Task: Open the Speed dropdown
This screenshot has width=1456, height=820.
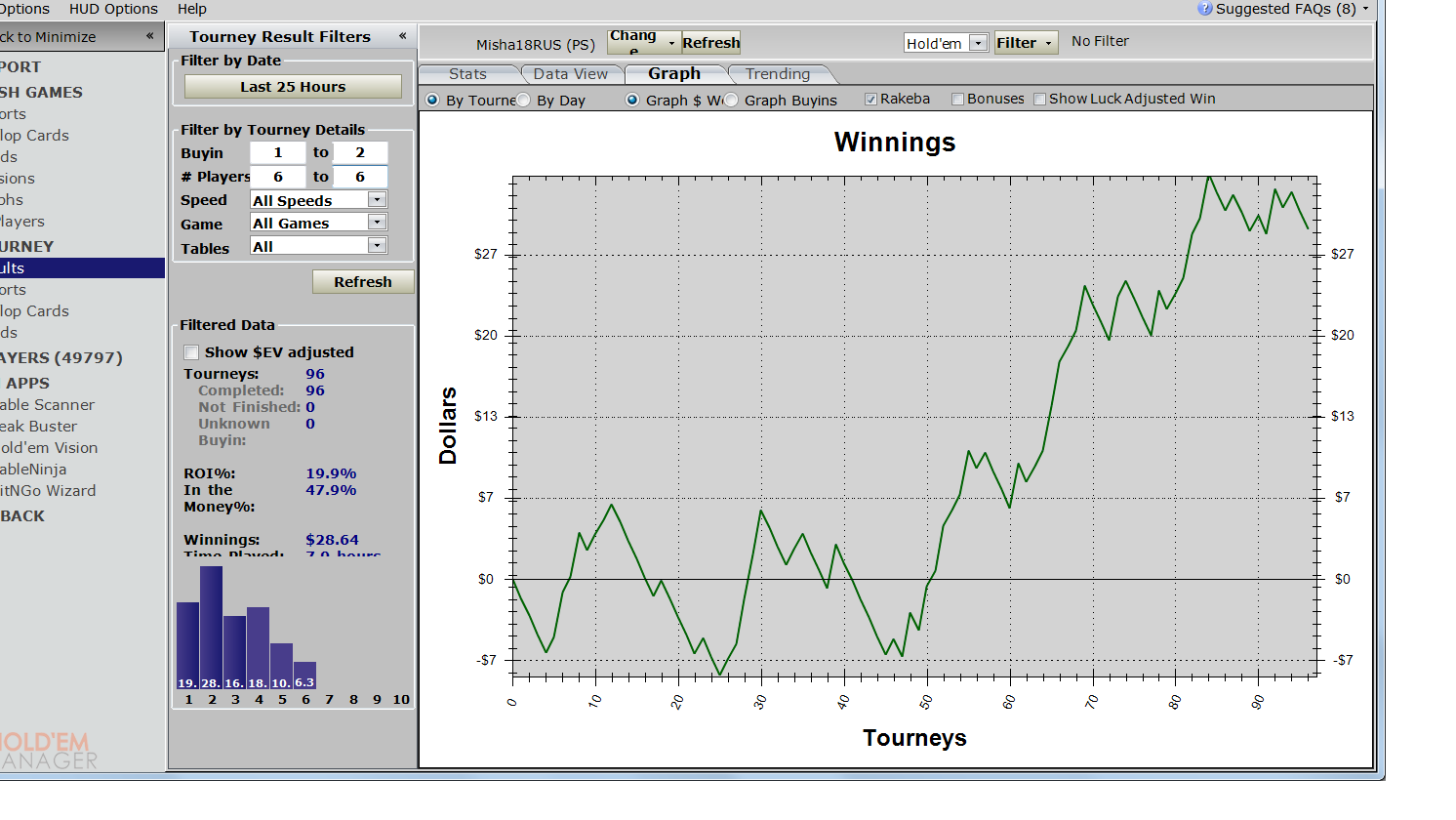Action: coord(377,200)
